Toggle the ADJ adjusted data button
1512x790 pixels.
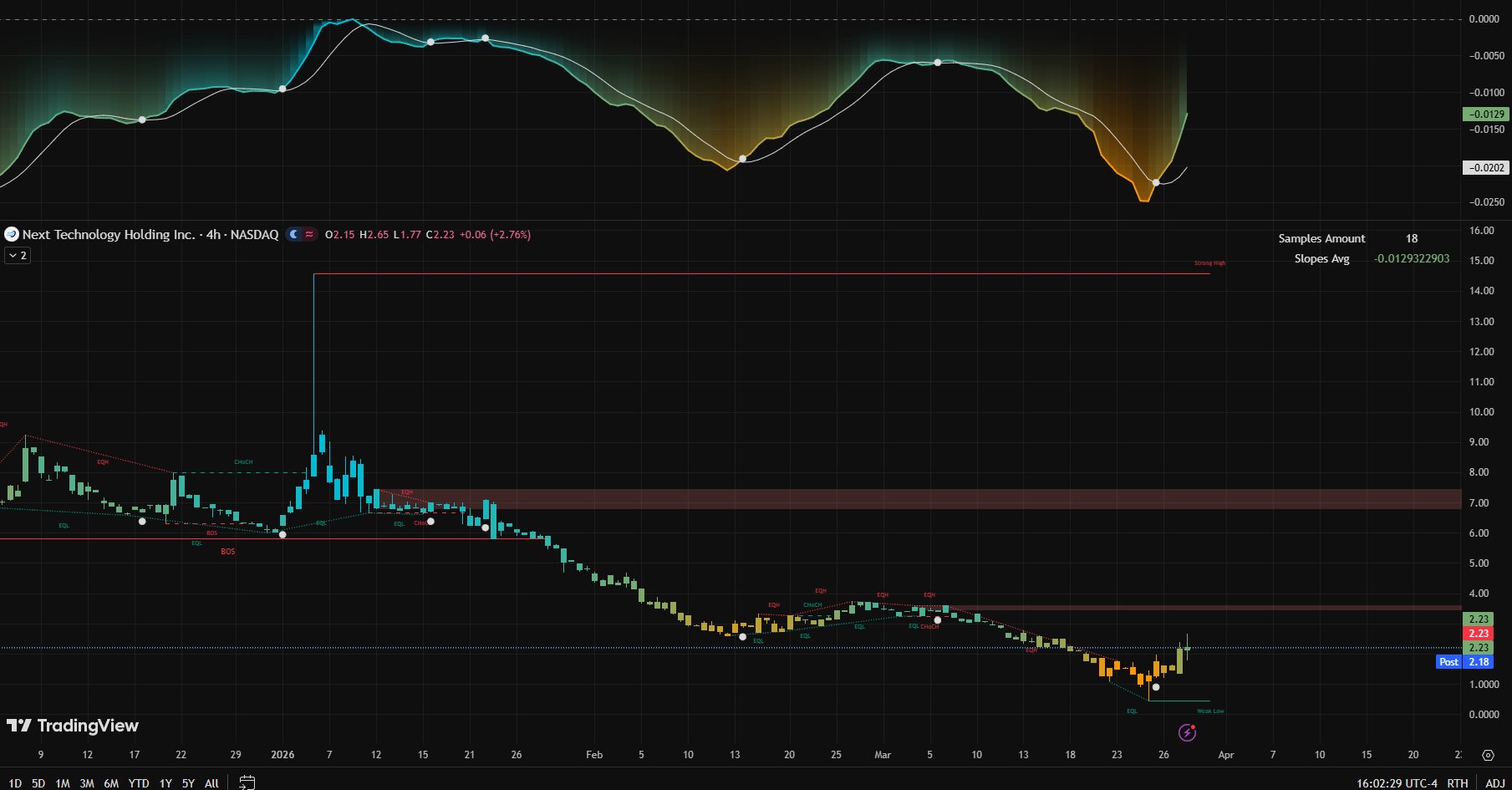pyautogui.click(x=1494, y=783)
